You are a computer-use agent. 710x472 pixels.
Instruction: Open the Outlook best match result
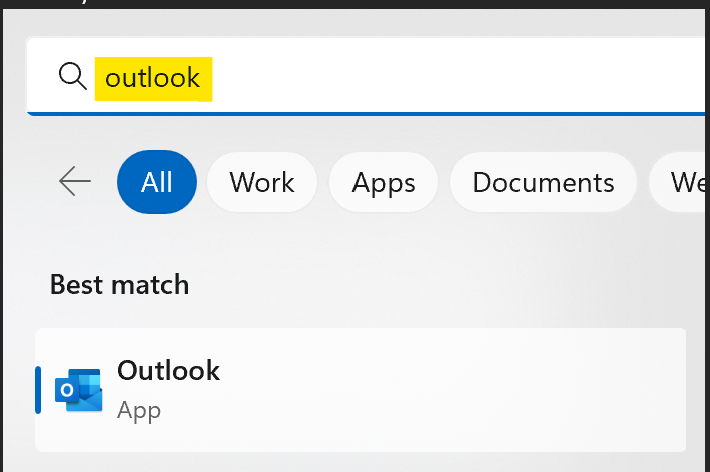tap(360, 390)
